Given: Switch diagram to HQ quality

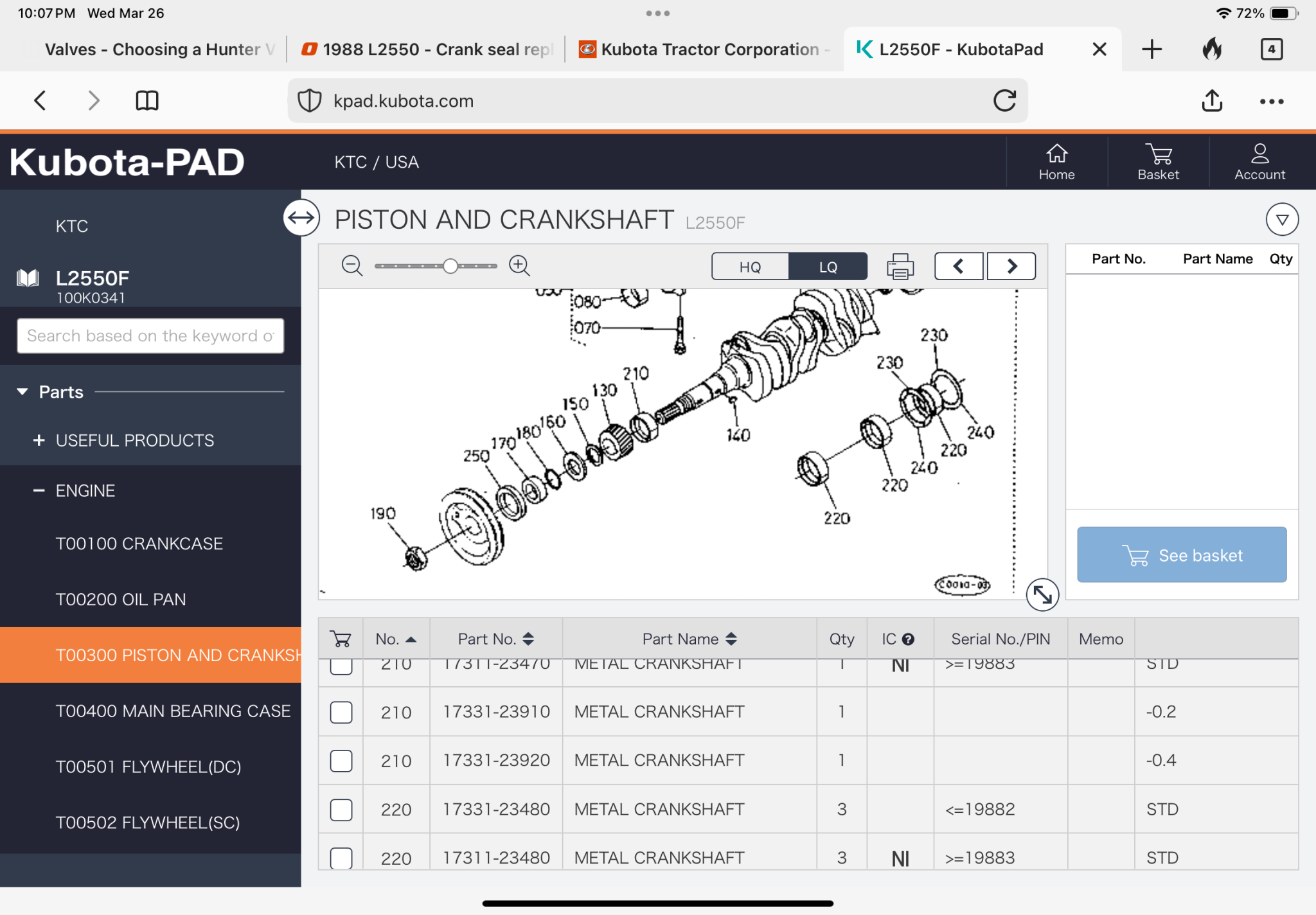Looking at the screenshot, I should (750, 267).
